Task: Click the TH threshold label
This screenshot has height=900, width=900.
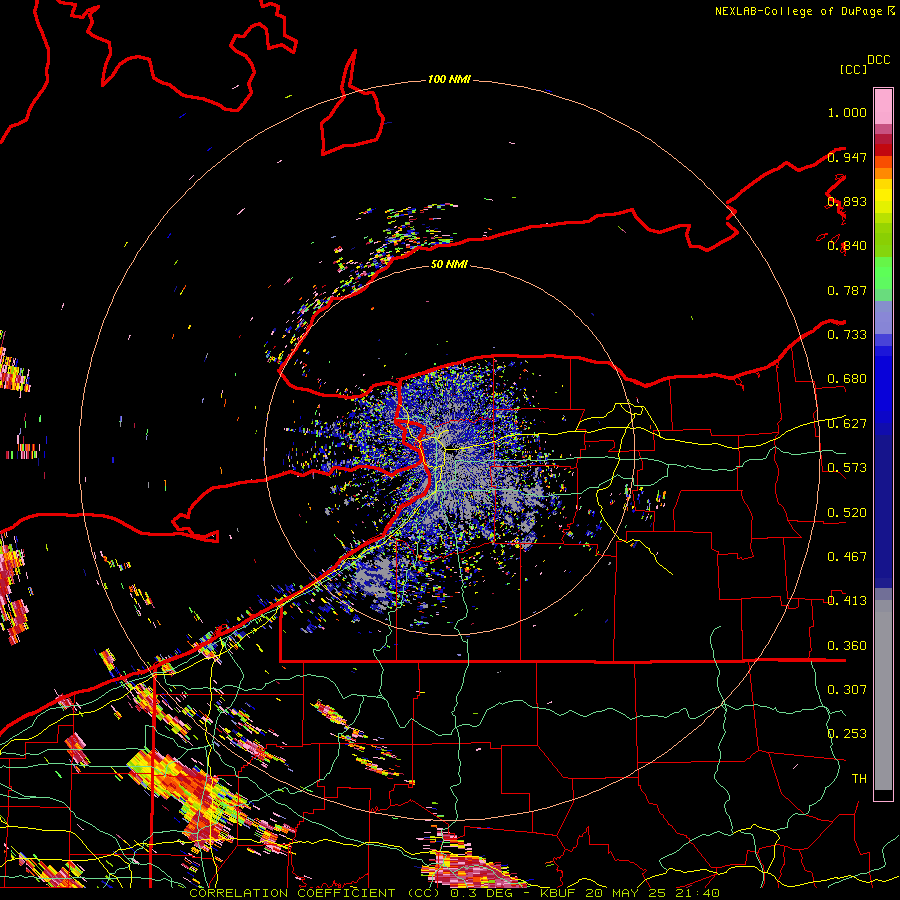Action: [859, 779]
